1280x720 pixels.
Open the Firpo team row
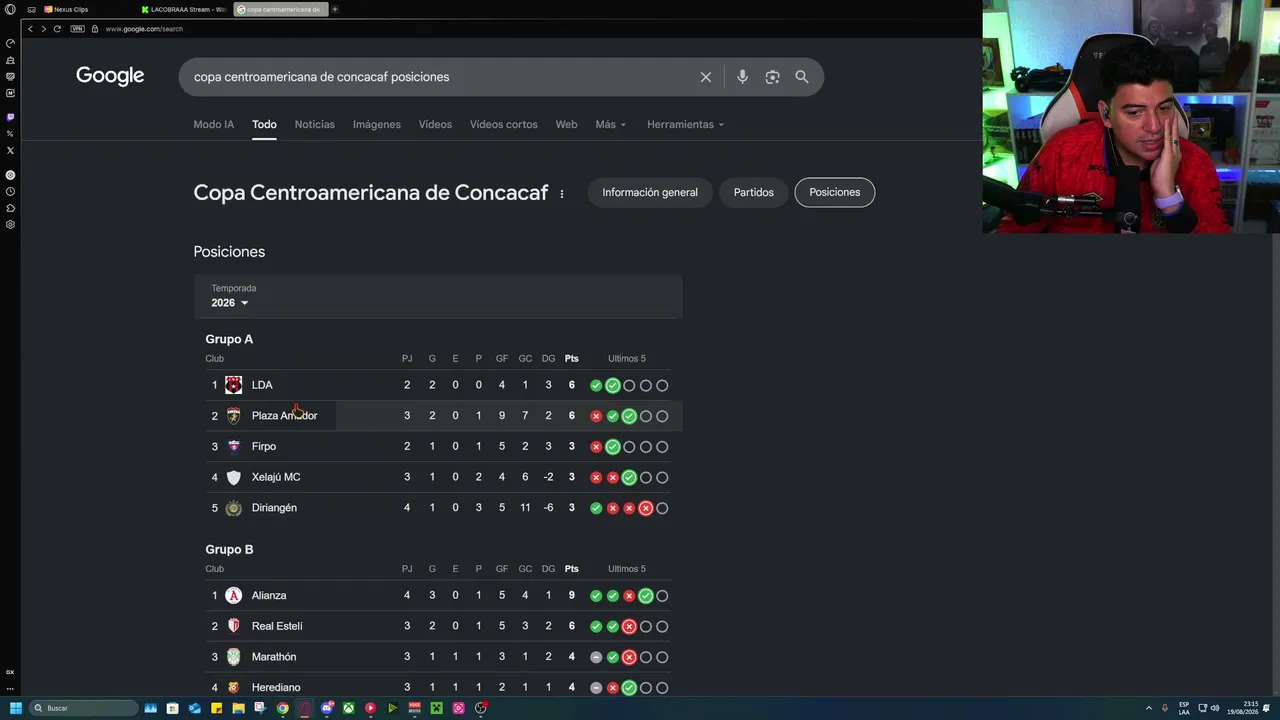point(438,447)
